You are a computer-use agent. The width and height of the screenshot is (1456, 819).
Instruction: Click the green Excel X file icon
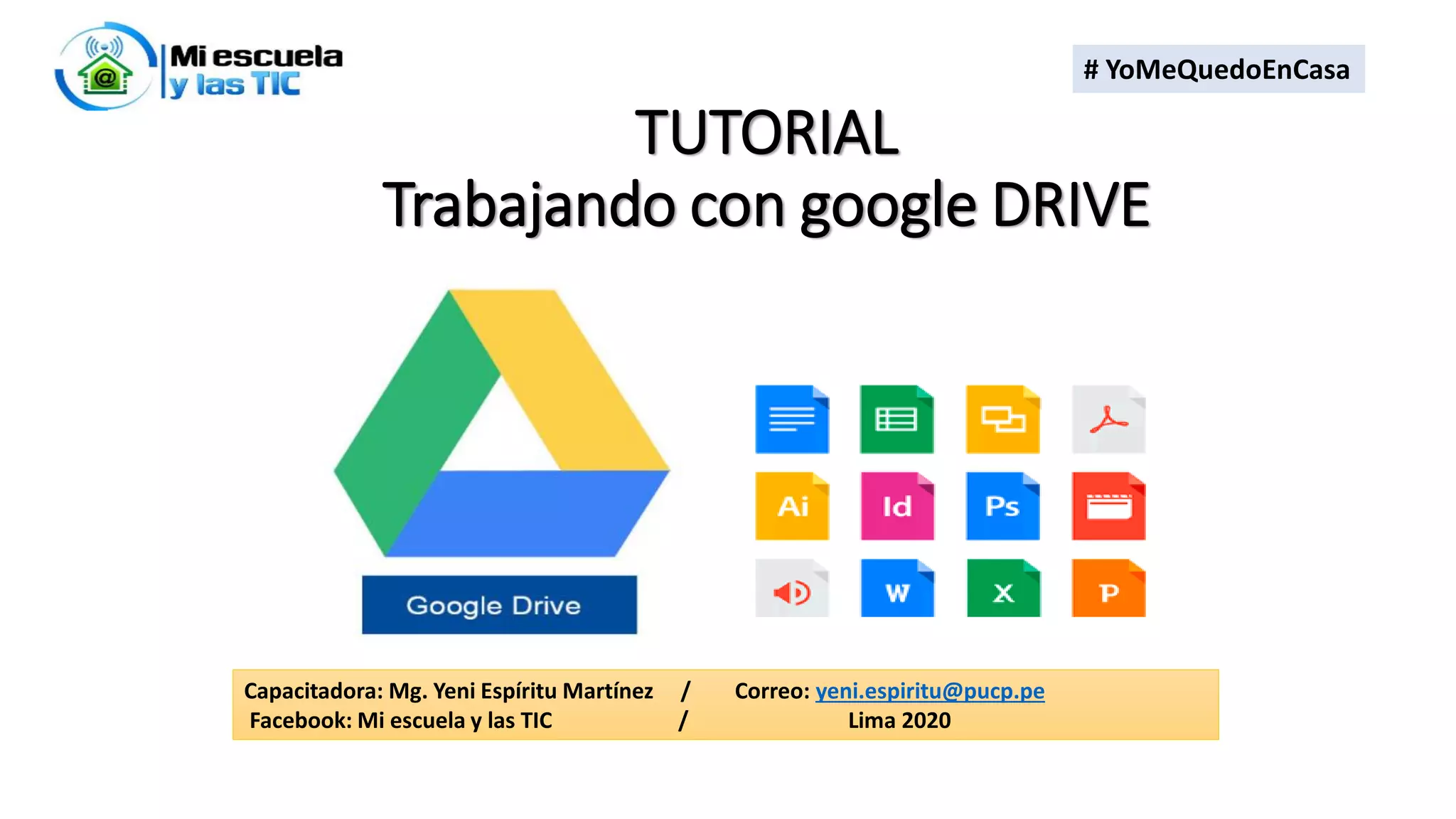[1003, 589]
